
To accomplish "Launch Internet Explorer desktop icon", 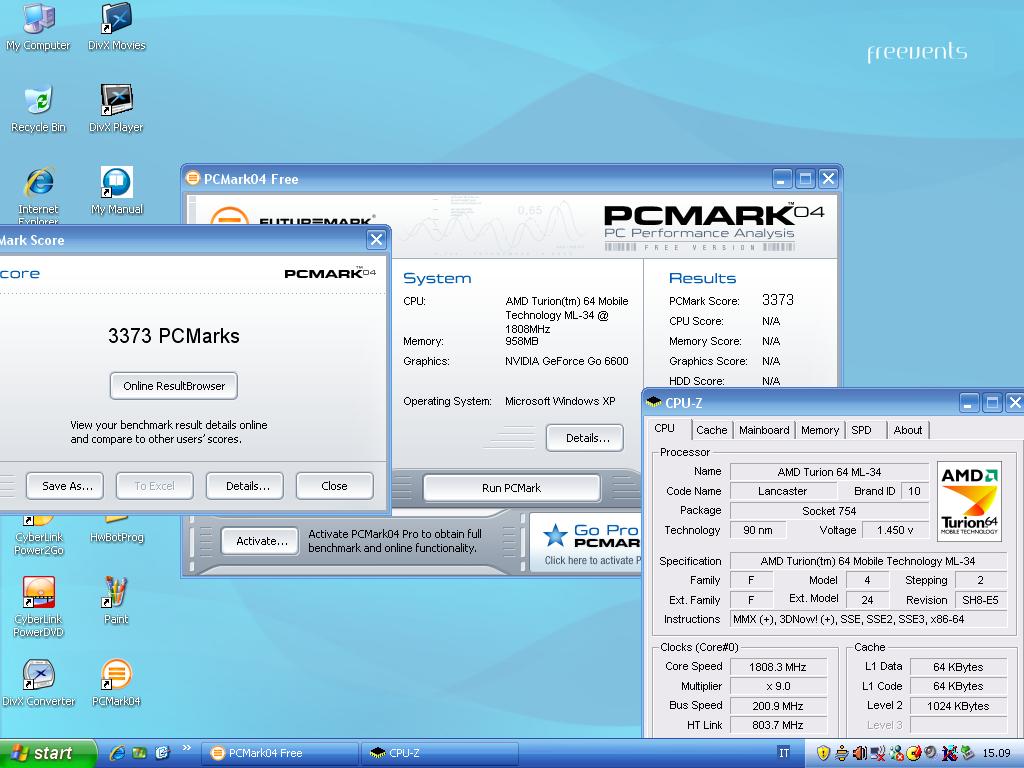I will [39, 195].
